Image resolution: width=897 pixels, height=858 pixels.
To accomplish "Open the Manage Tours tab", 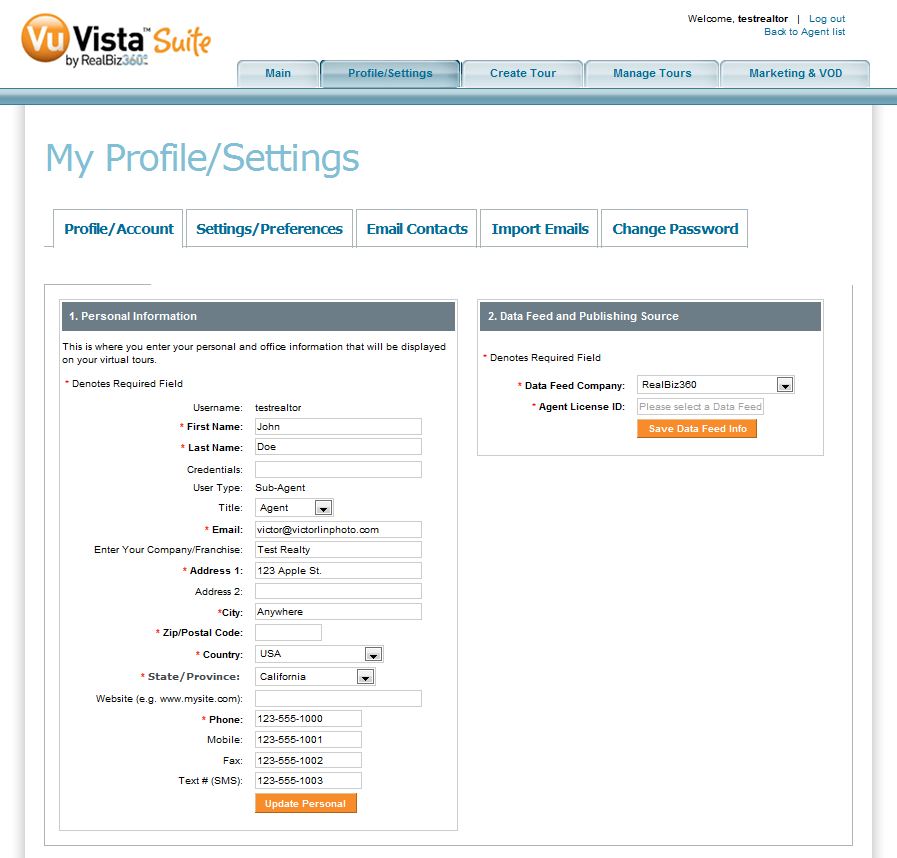I will (652, 73).
